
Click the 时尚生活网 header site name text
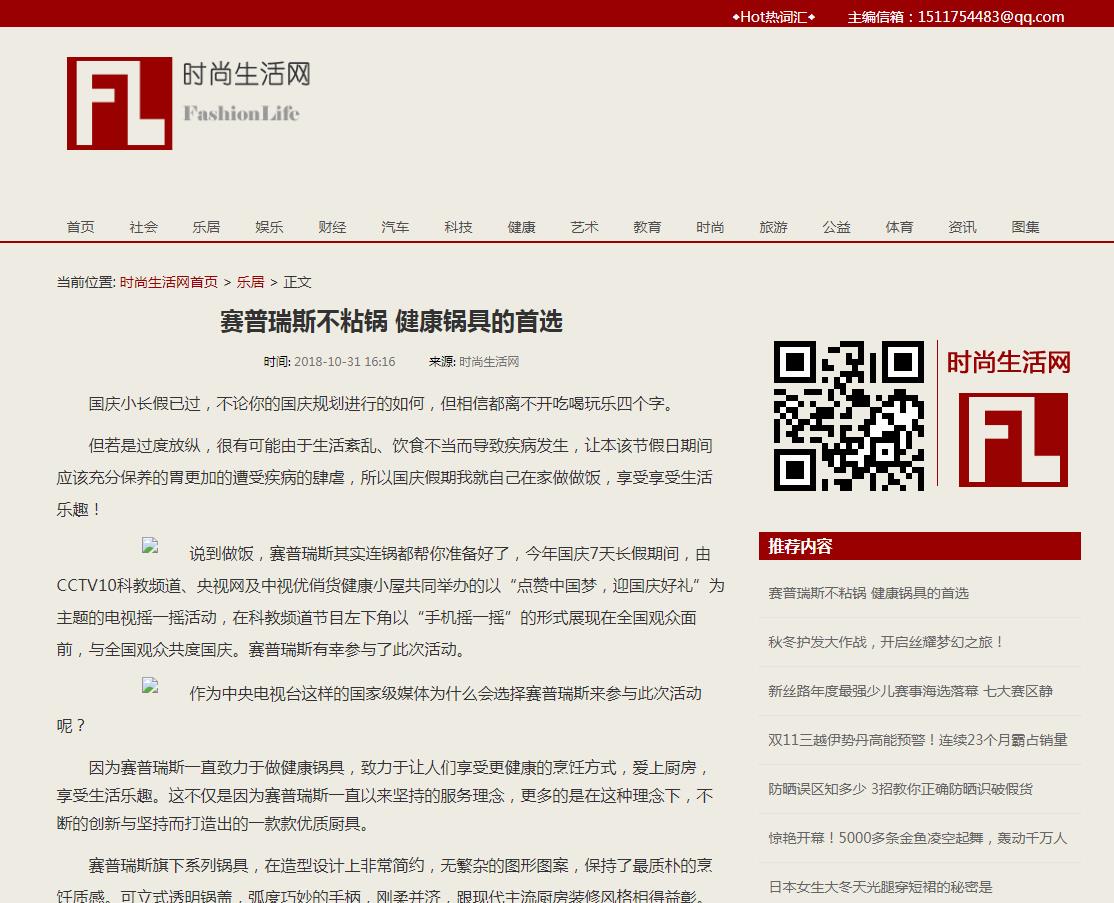tap(247, 74)
